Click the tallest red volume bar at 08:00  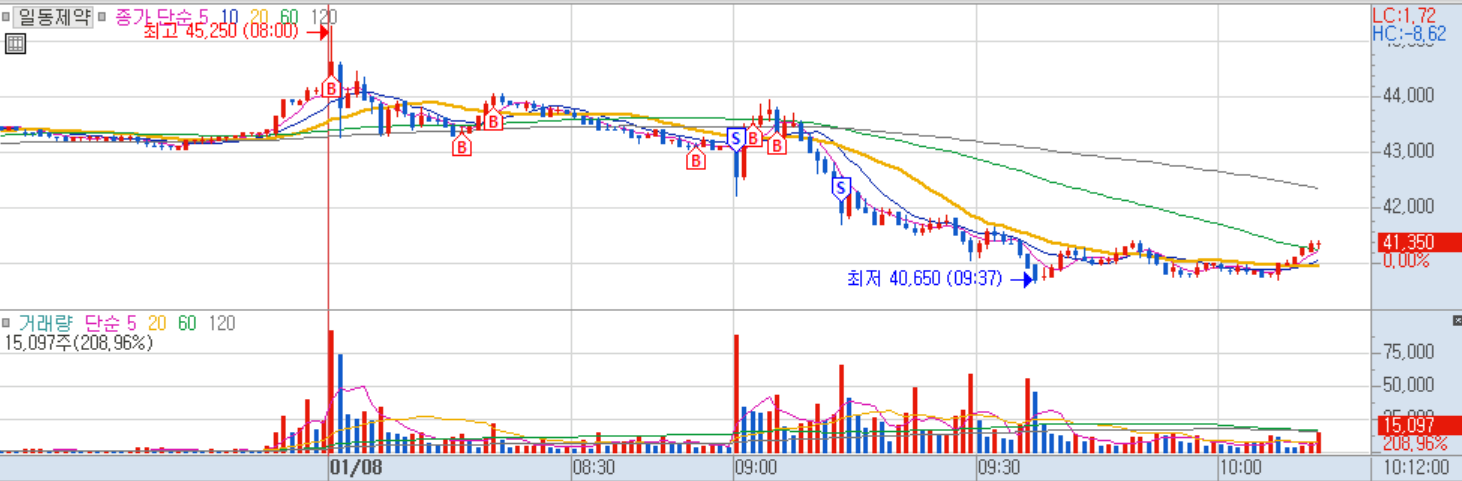[331, 392]
